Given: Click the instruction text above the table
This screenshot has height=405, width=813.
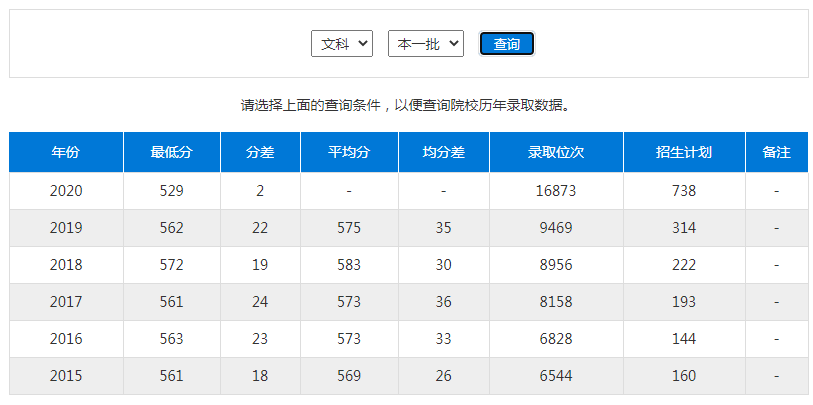Looking at the screenshot, I should coord(406,105).
